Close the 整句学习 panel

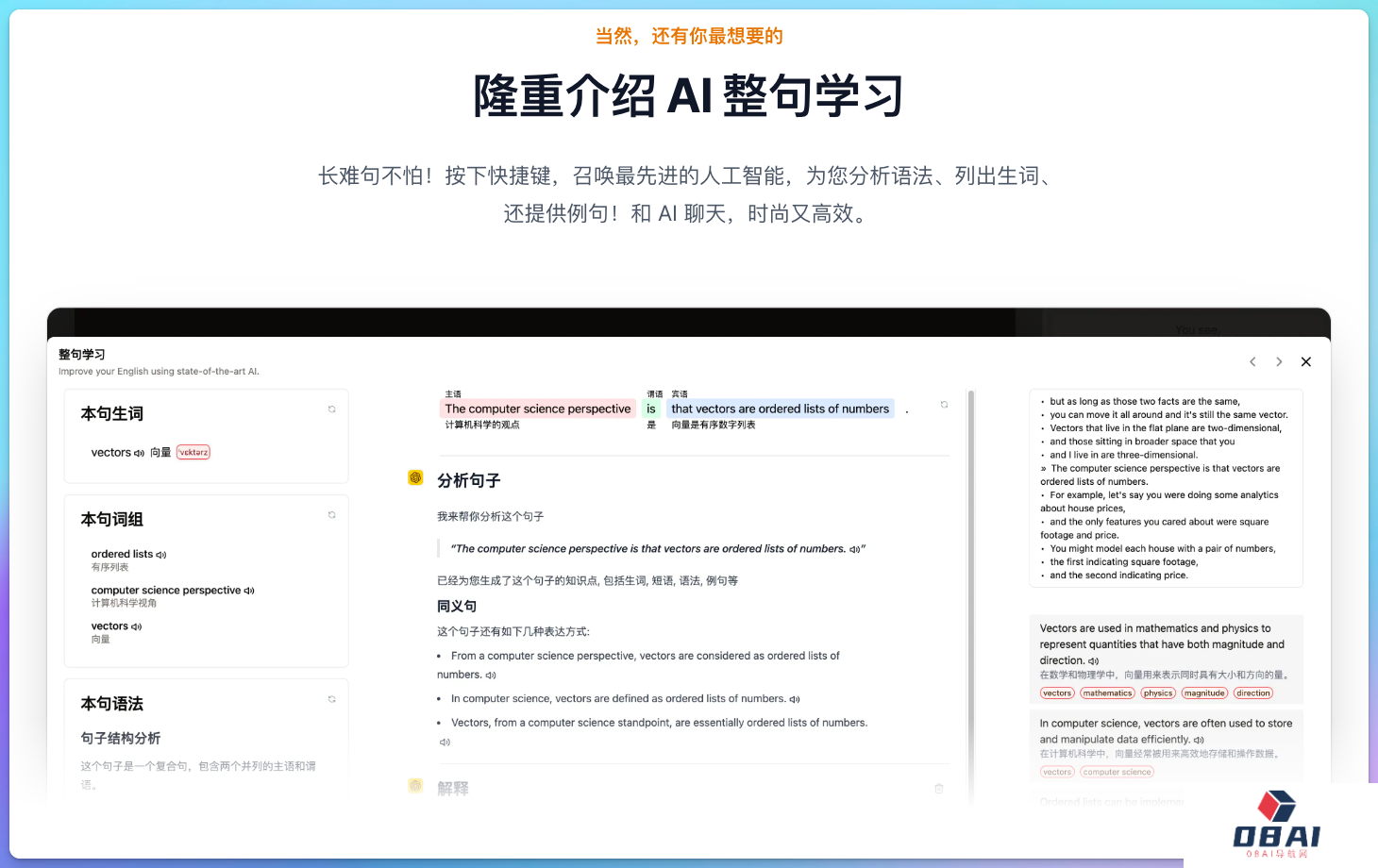(1306, 361)
